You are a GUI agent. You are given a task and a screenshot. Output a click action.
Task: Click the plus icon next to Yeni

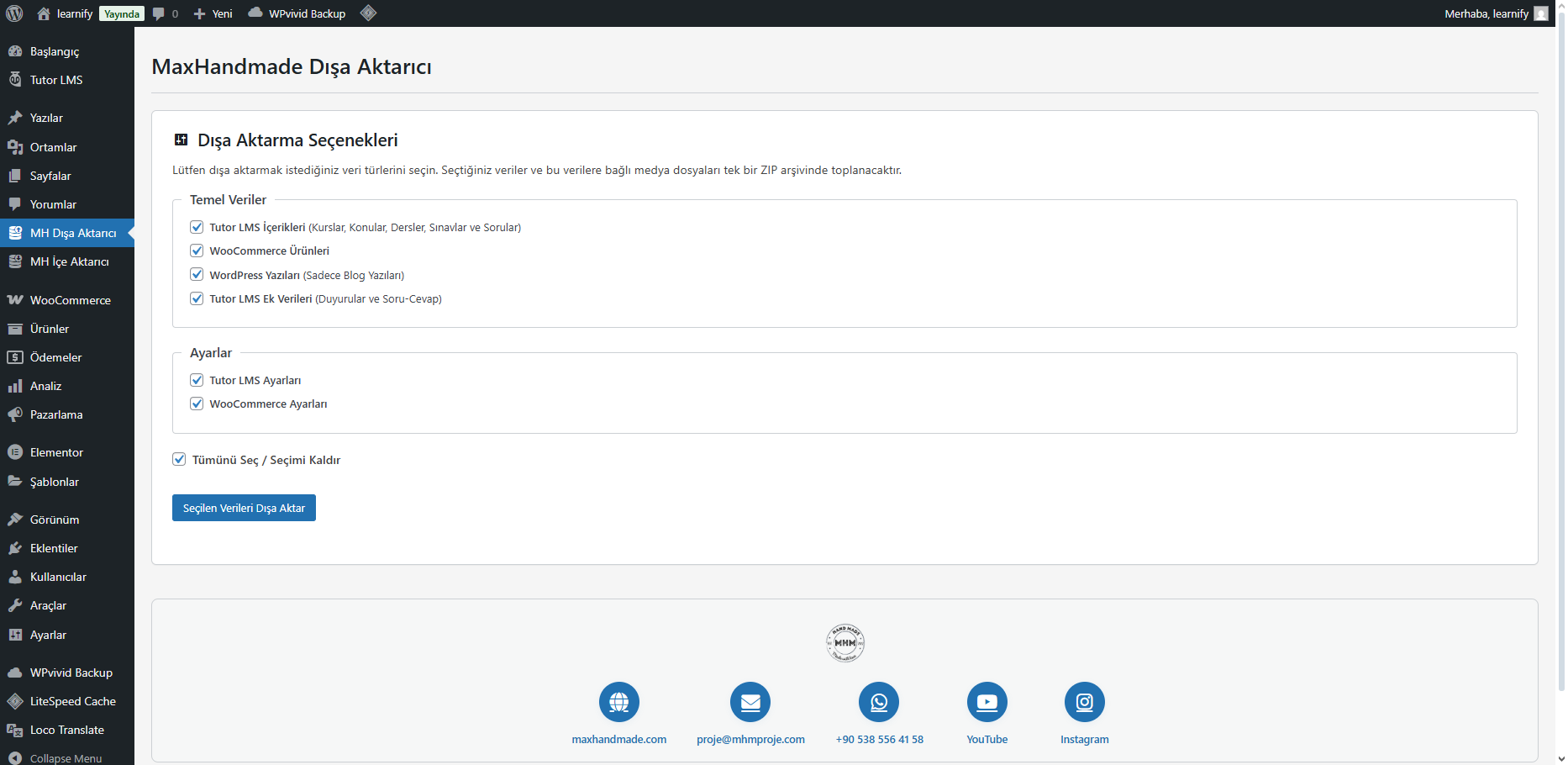click(x=199, y=14)
